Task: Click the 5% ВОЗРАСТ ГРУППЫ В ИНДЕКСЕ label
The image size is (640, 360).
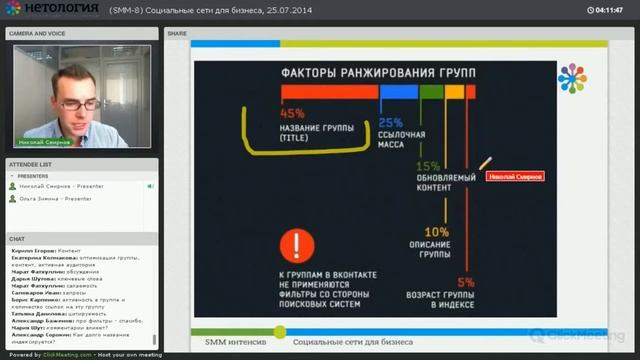Action: (440, 293)
